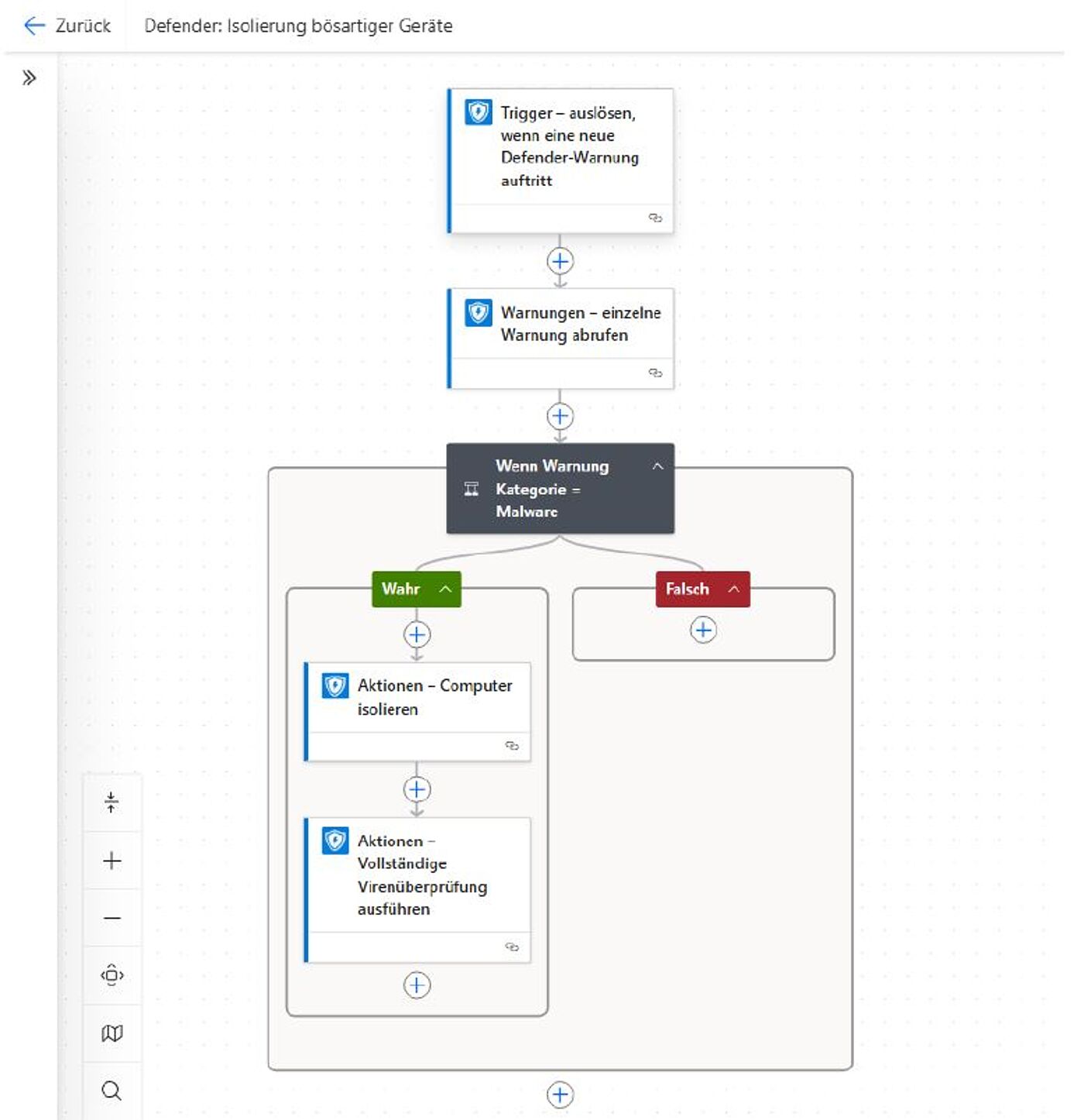The height and width of the screenshot is (1120, 1084).
Task: Add action at end of Wahr branch
Action: pos(417,985)
